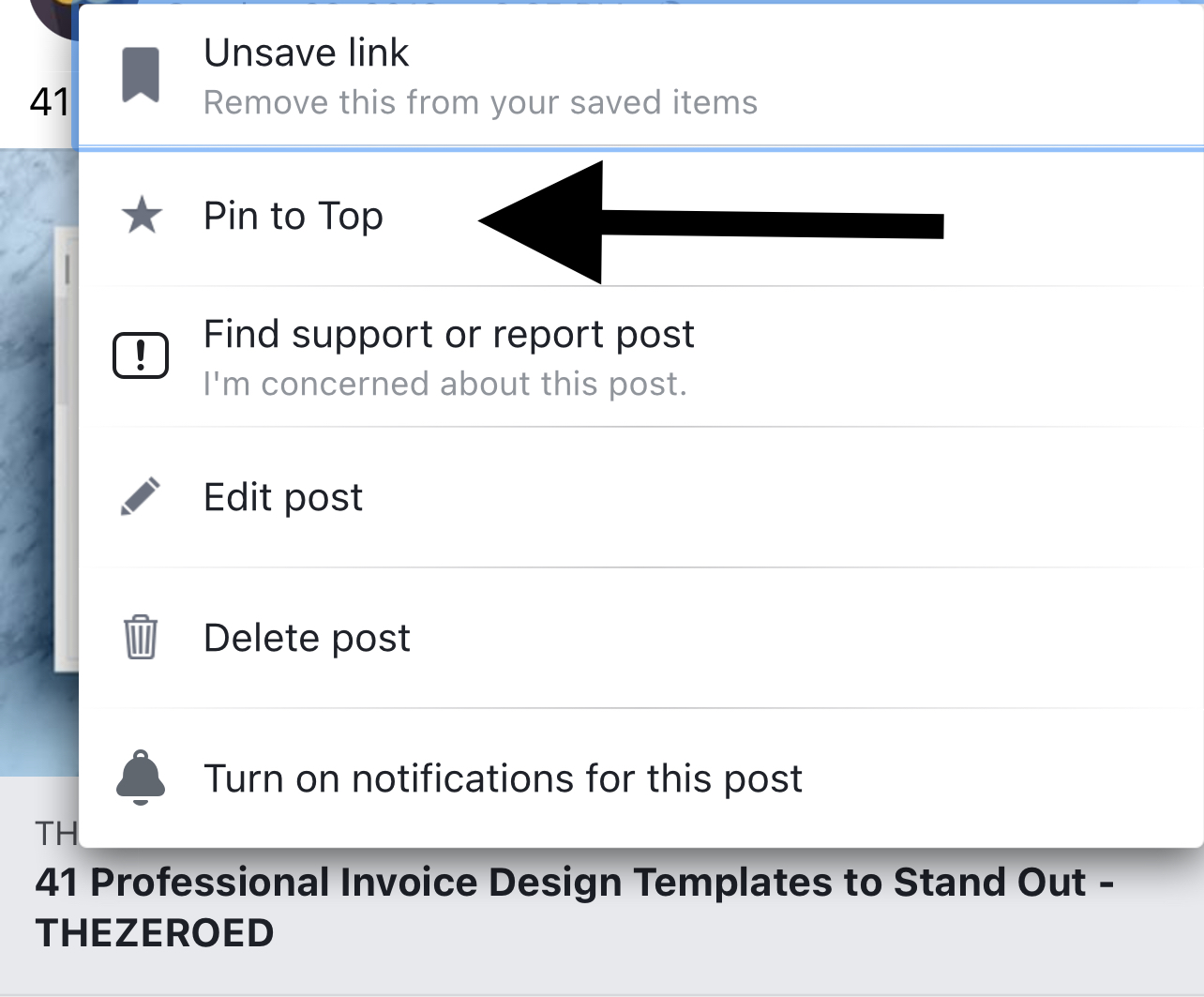1204x997 pixels.
Task: Click the partial 'TH' domain label
Action: tap(55, 833)
